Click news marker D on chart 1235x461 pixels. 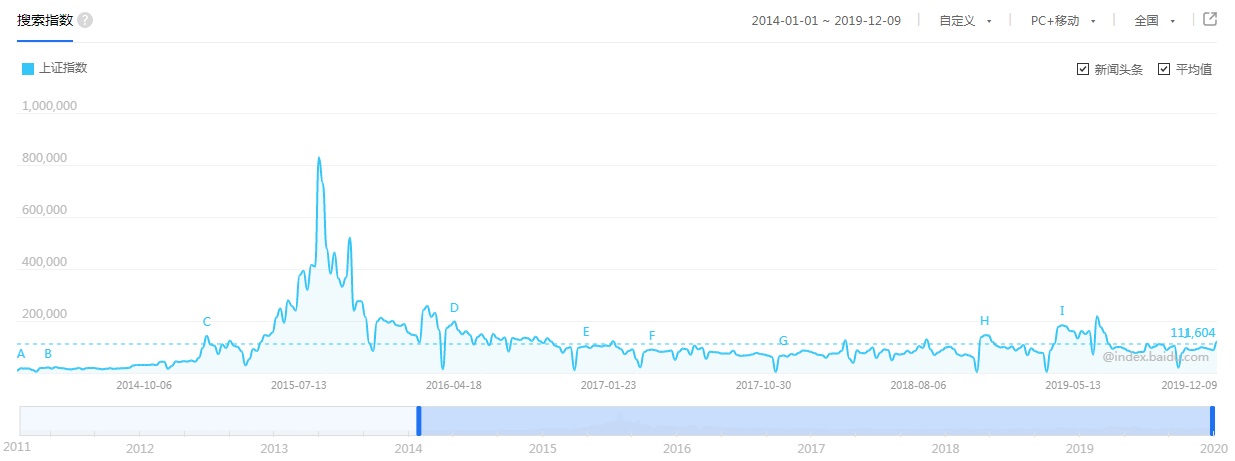(454, 308)
